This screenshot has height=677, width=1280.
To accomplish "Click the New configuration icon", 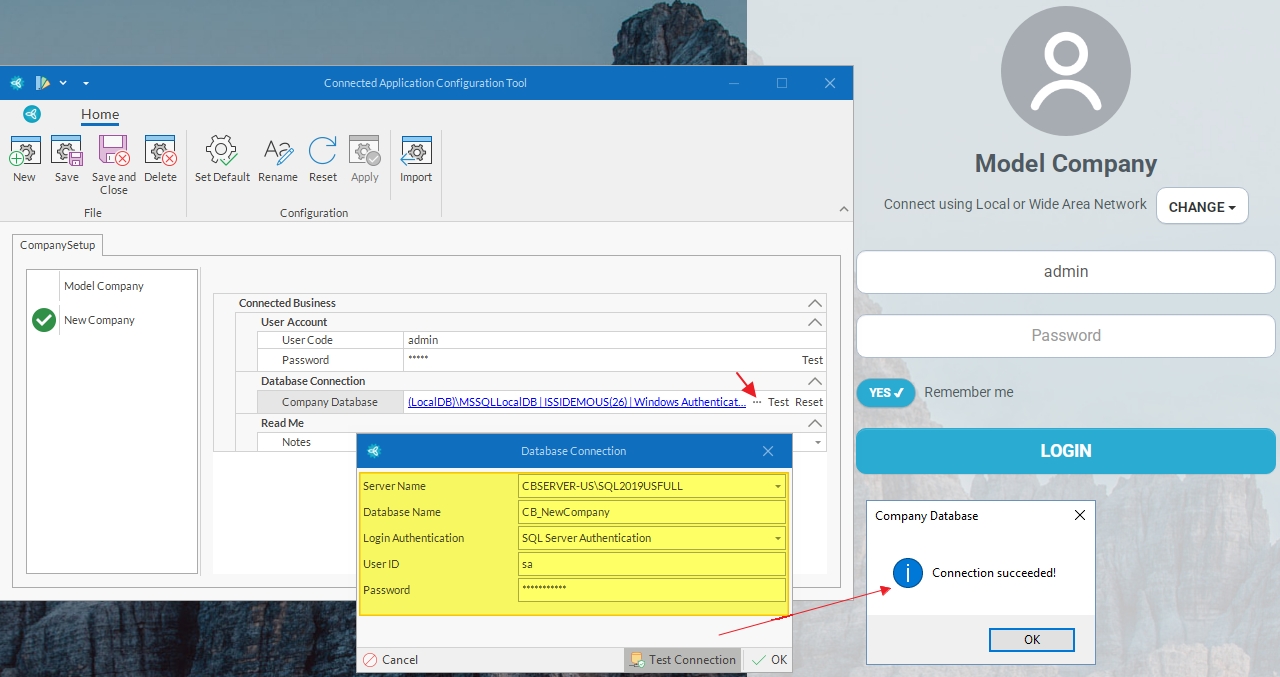I will [x=25, y=152].
